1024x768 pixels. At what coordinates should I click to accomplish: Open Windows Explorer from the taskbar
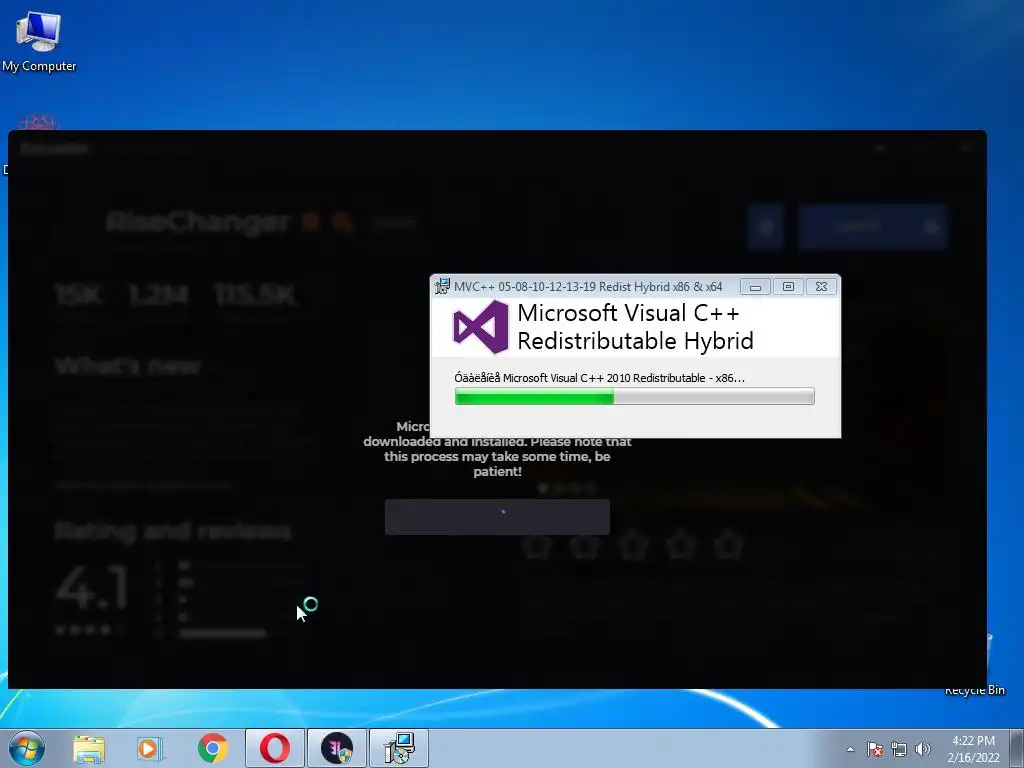(89, 748)
